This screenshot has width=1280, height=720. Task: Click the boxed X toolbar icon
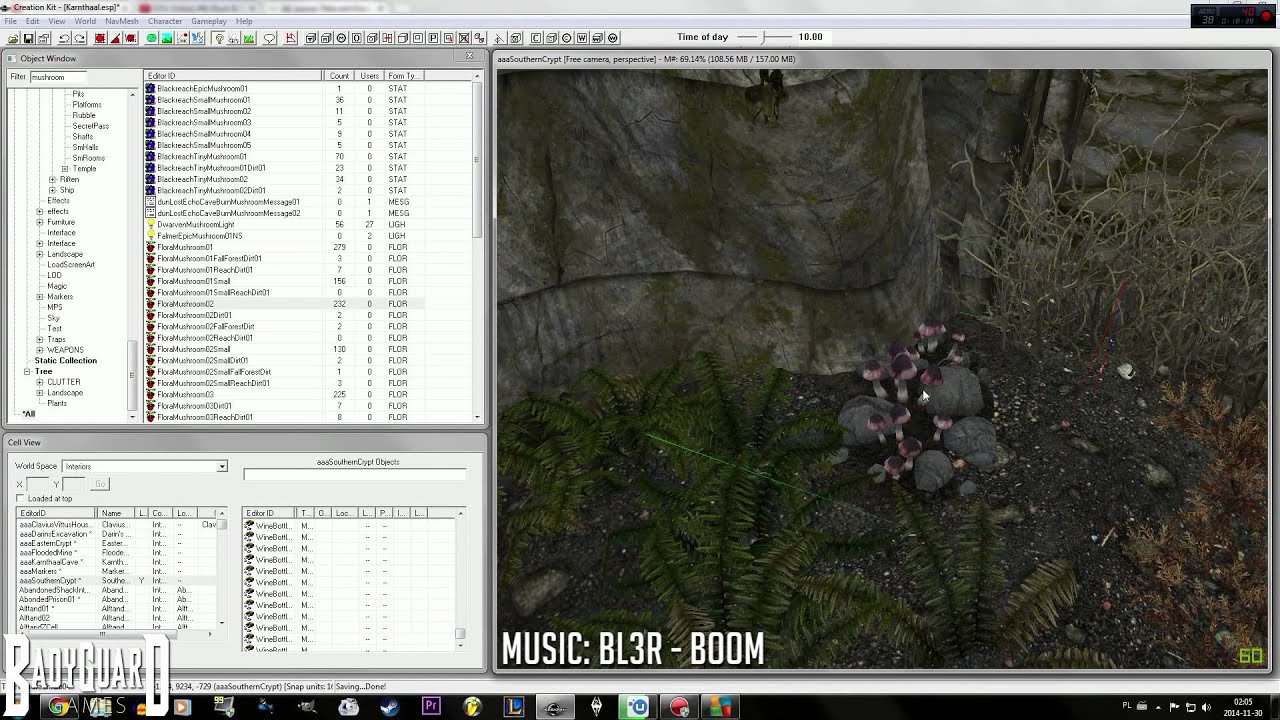(464, 38)
